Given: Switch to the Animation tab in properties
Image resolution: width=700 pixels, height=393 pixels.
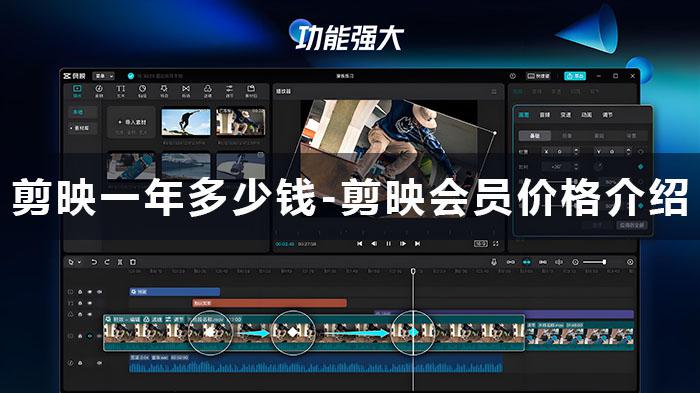Looking at the screenshot, I should coord(587,115).
